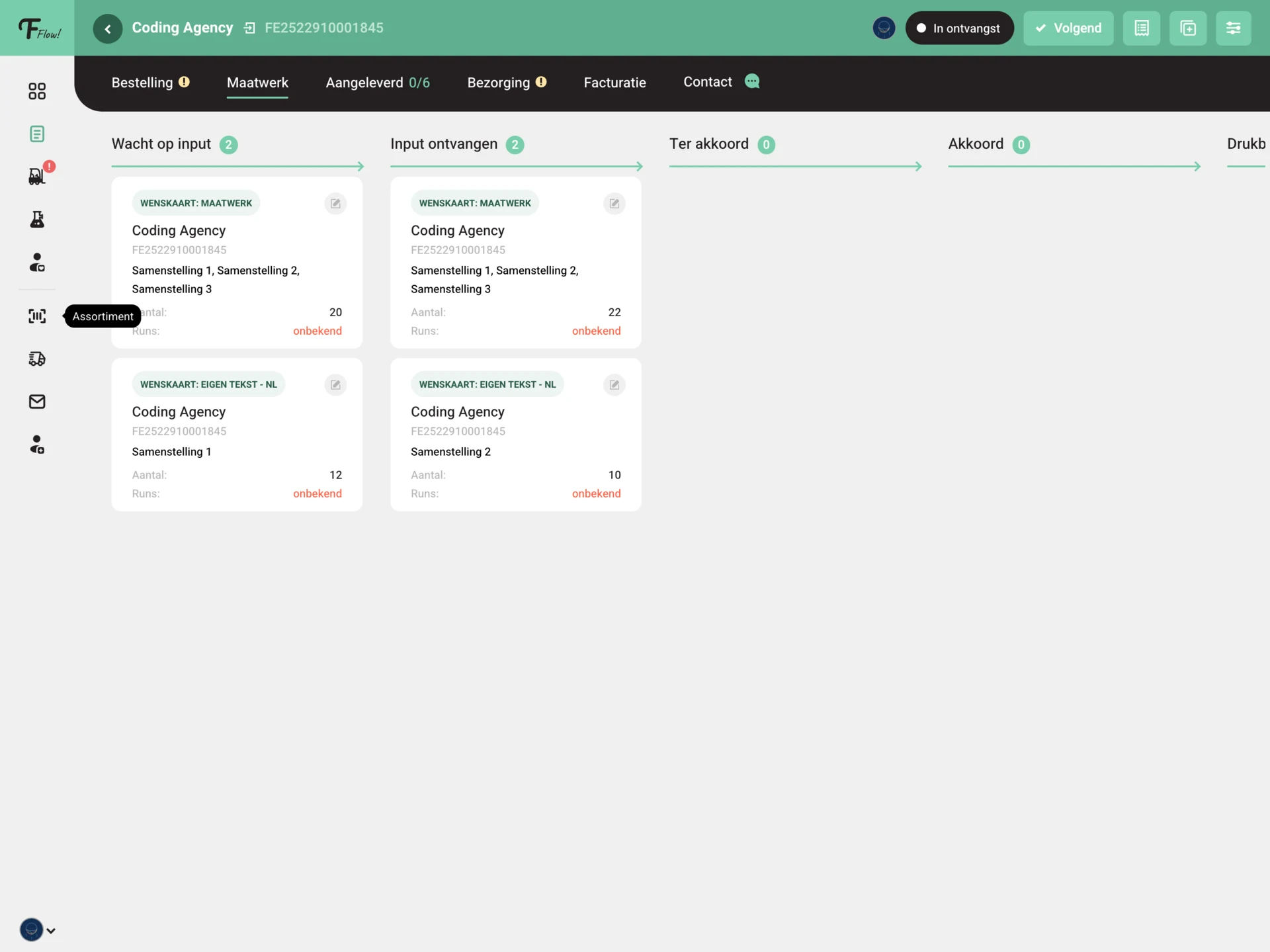Open the envelope mail icon in sidebar

click(37, 402)
